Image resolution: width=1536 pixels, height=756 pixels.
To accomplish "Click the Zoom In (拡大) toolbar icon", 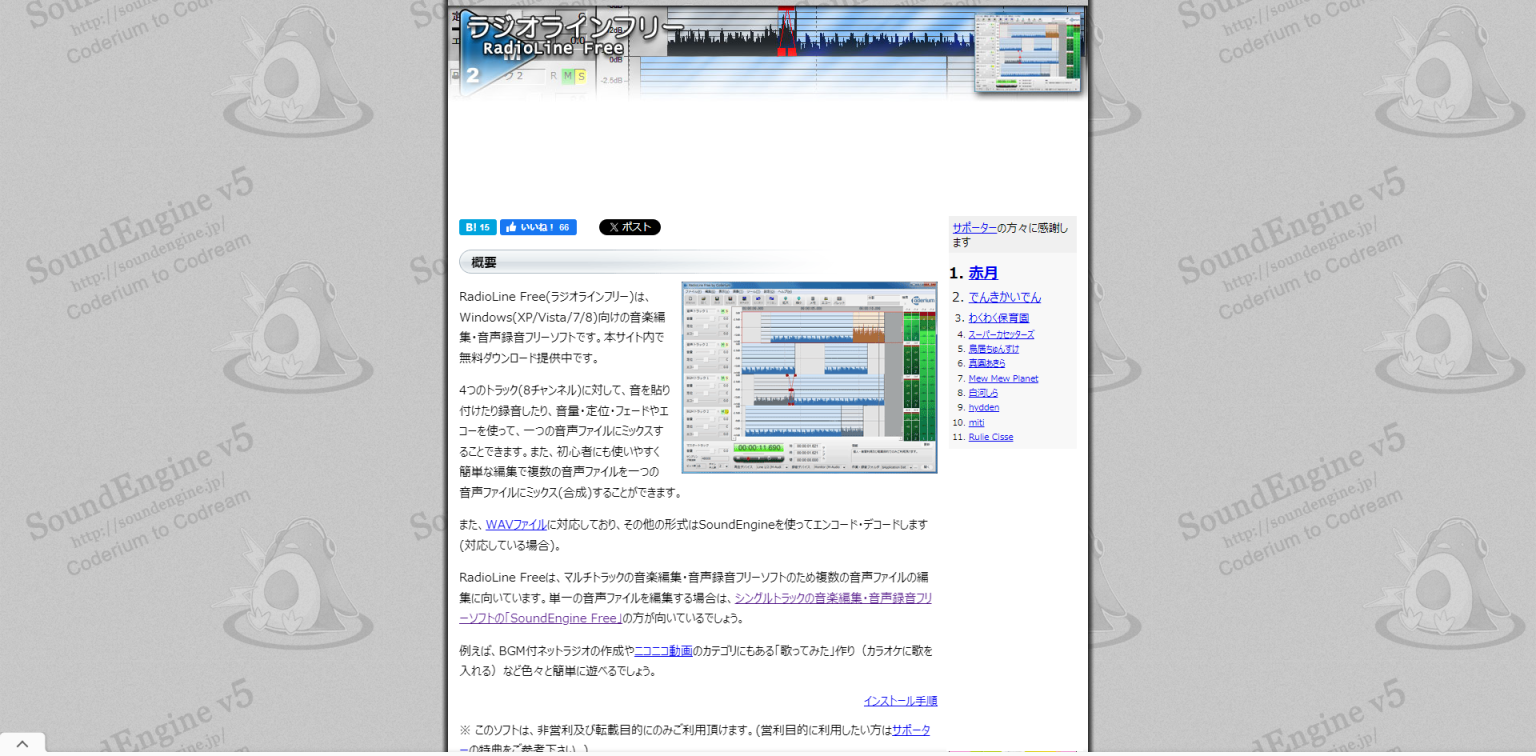I will click(786, 299).
